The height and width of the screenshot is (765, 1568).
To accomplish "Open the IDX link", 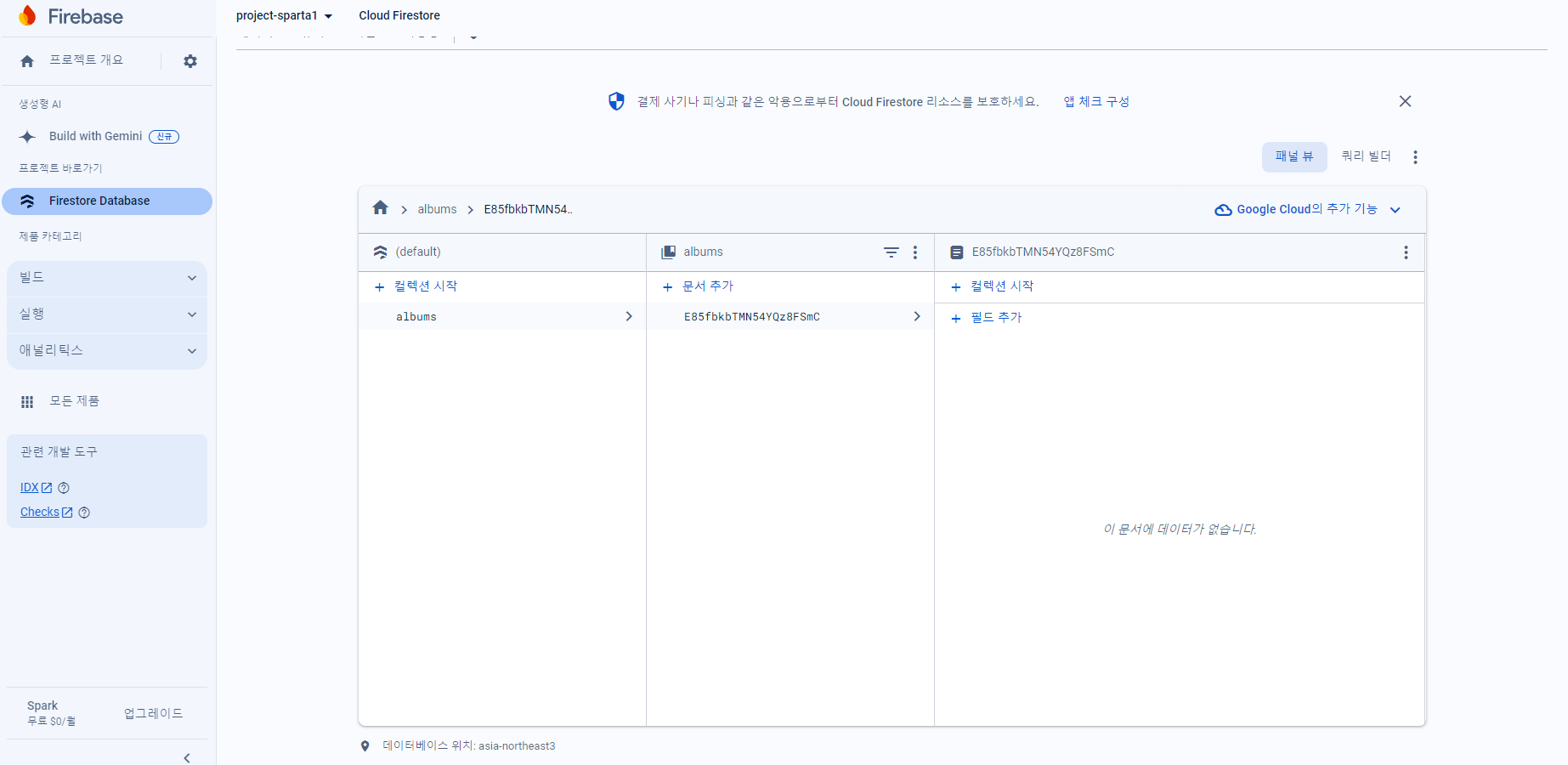I will click(30, 488).
